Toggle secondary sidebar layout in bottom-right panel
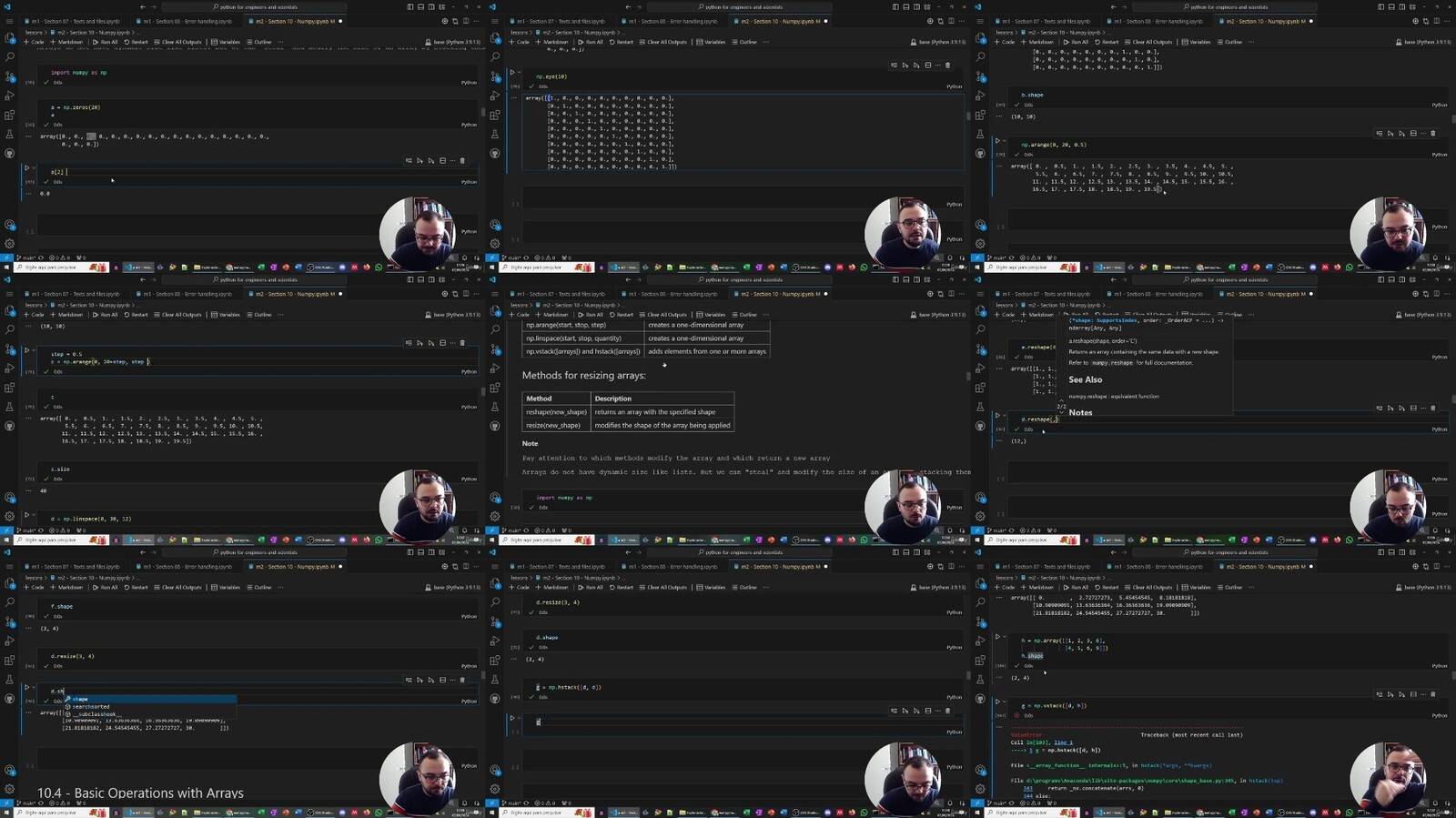The image size is (1456, 818). tap(1402, 552)
